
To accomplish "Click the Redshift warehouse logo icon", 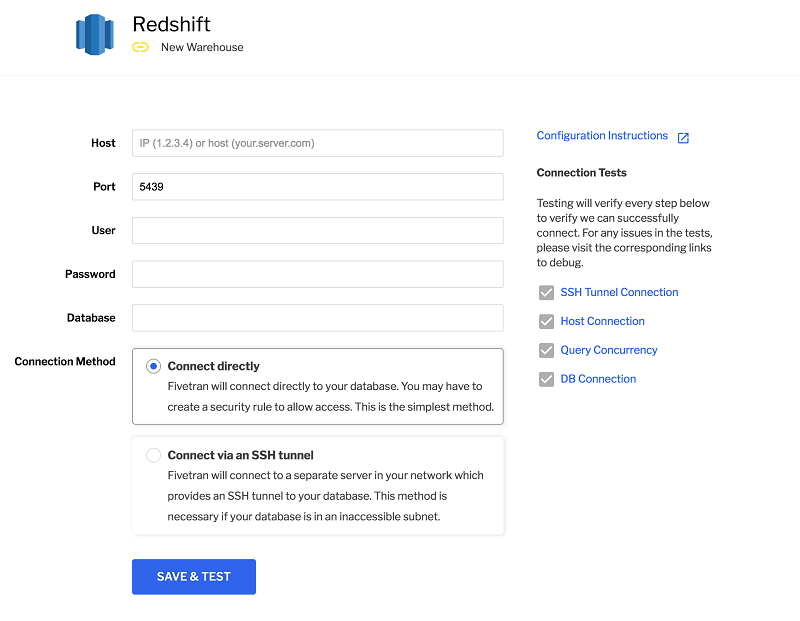I will pyautogui.click(x=94, y=35).
